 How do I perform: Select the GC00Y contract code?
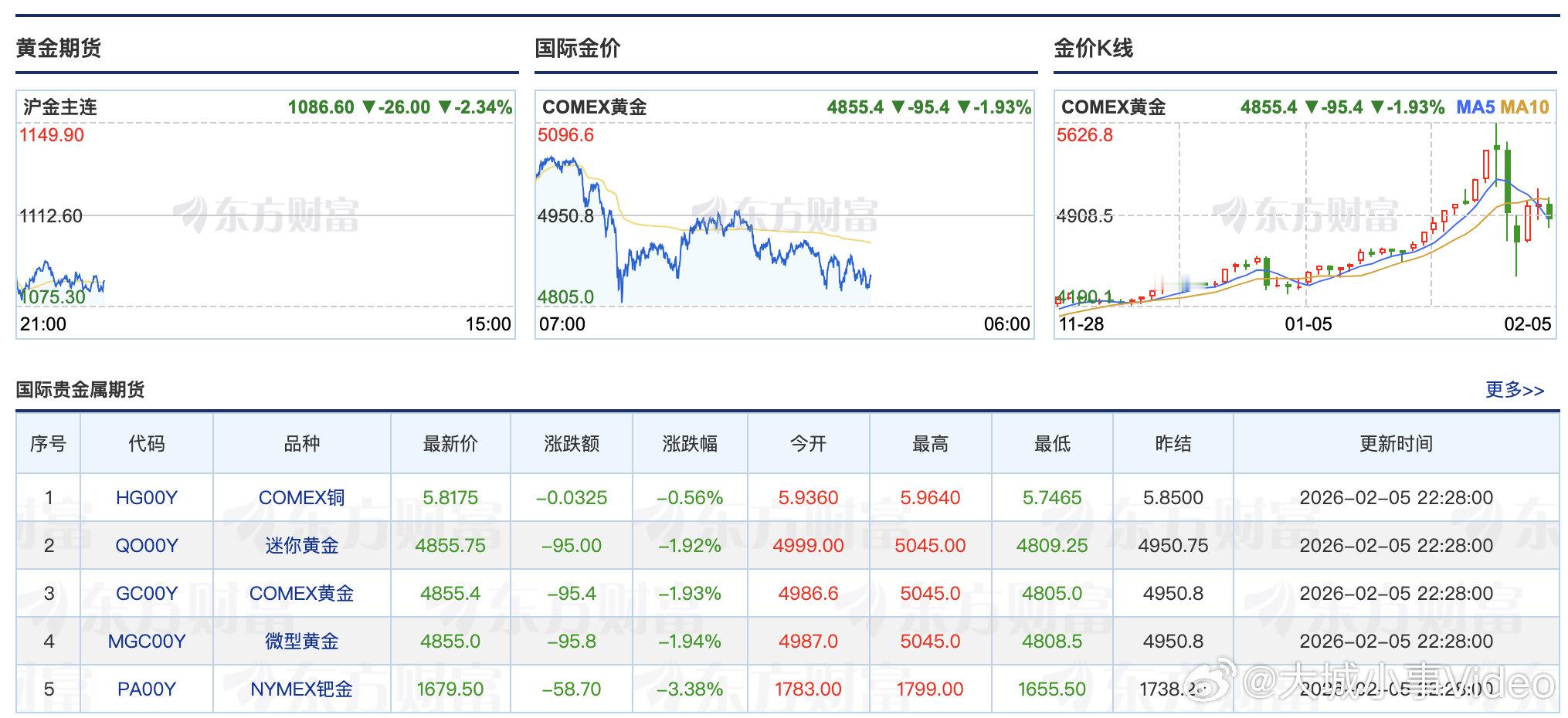[148, 593]
